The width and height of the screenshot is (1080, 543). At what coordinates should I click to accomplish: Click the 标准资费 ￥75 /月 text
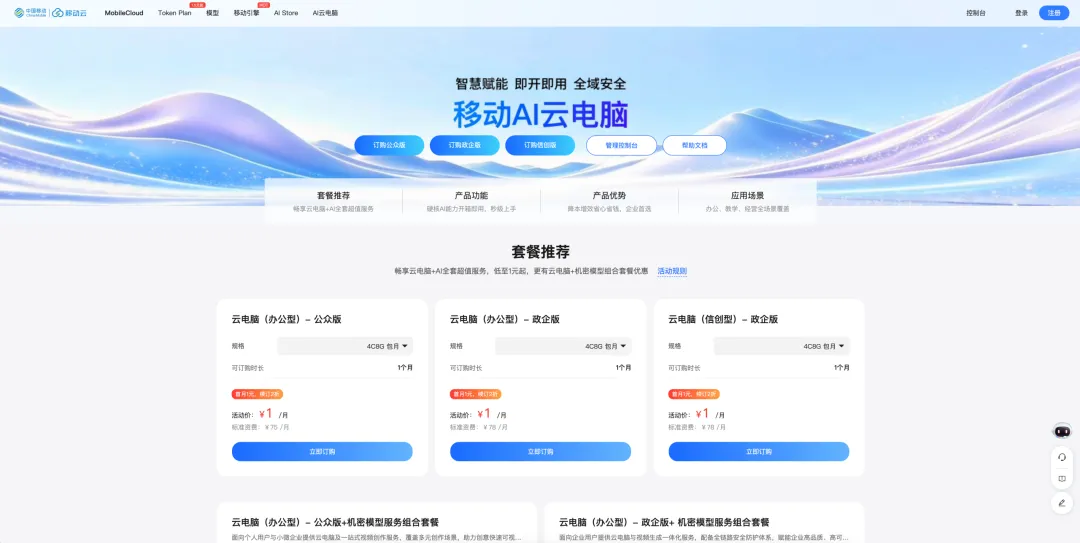coord(261,427)
